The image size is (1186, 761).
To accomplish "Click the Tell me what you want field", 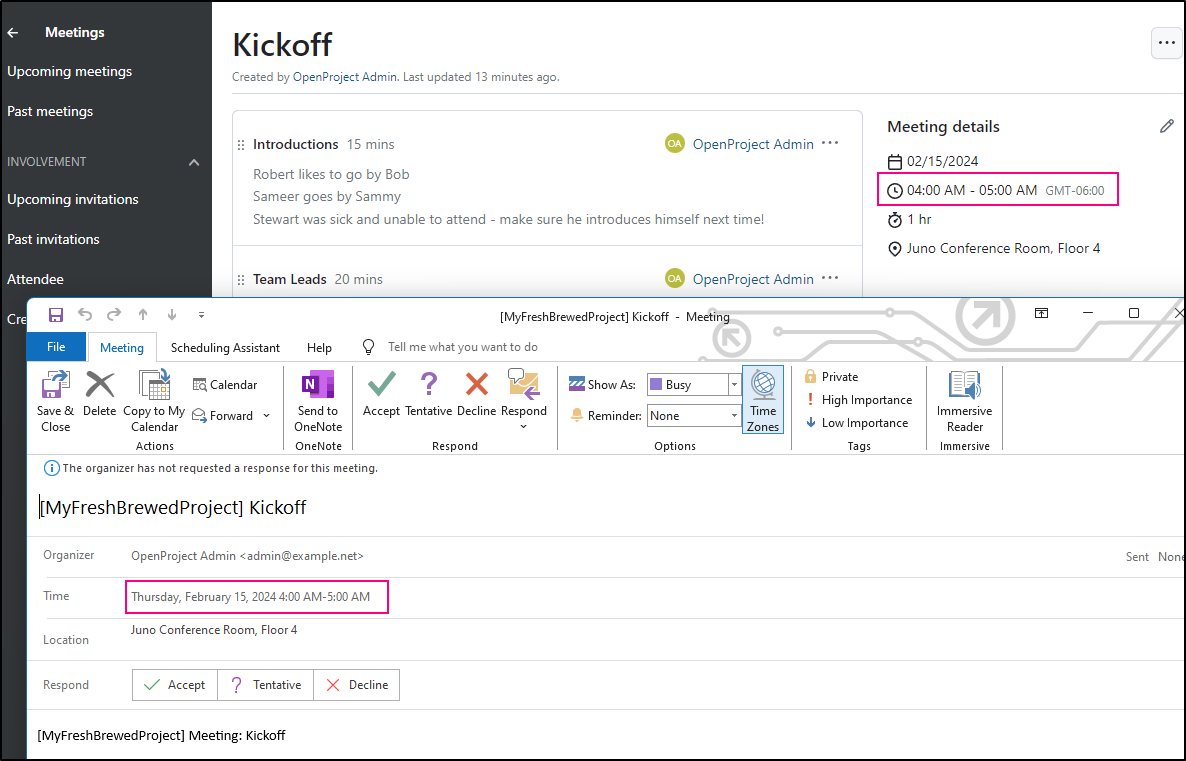I will pos(463,347).
